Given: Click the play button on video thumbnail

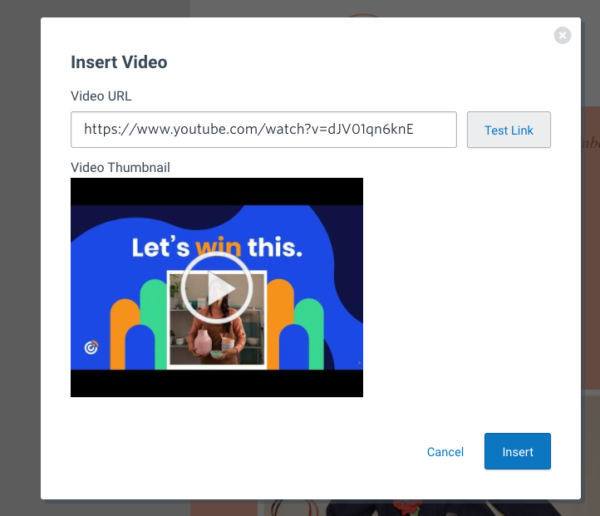Looking at the screenshot, I should coord(217,288).
